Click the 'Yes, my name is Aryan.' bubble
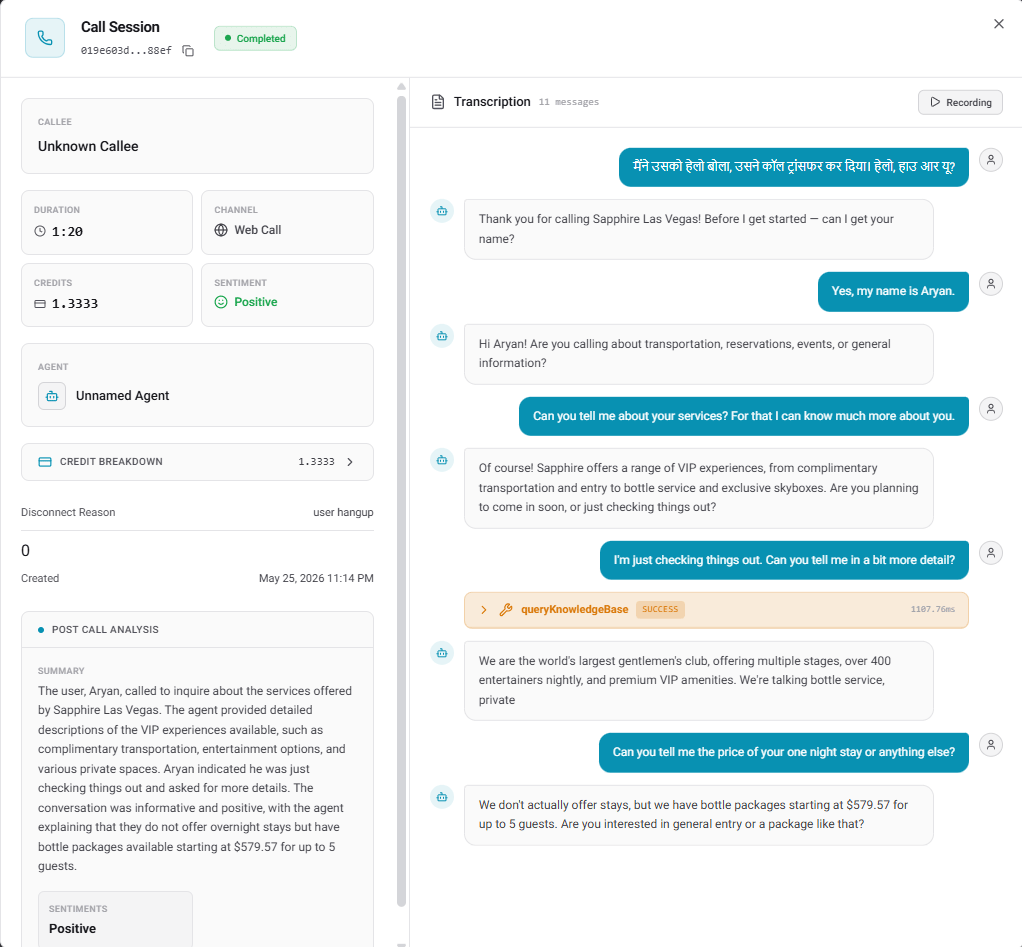 893,292
